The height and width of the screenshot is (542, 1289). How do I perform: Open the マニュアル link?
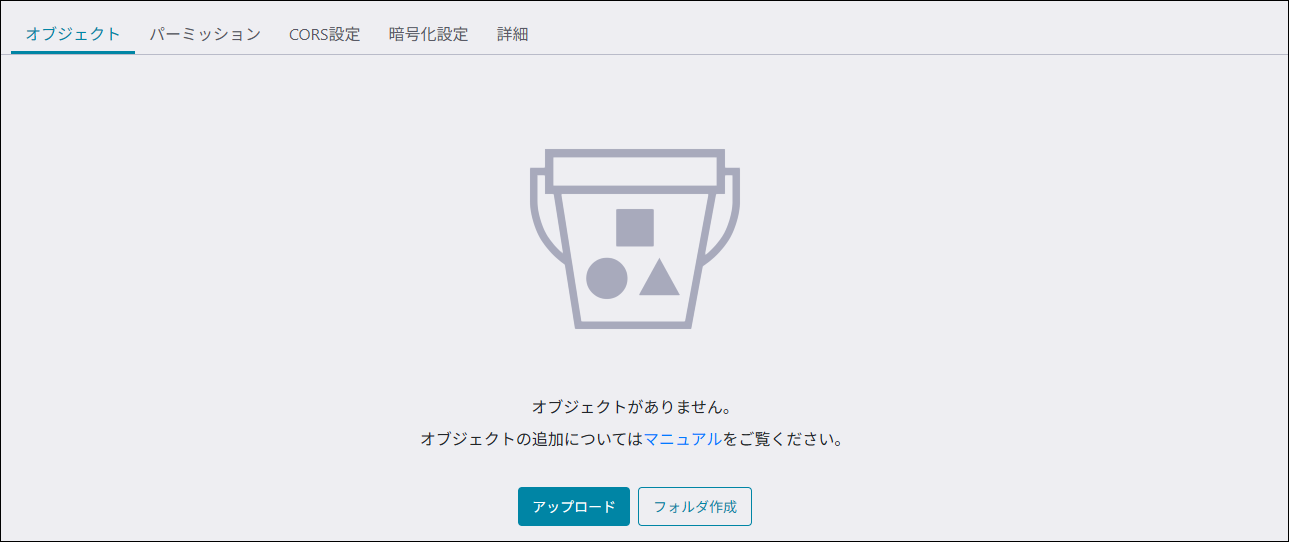tap(682, 439)
